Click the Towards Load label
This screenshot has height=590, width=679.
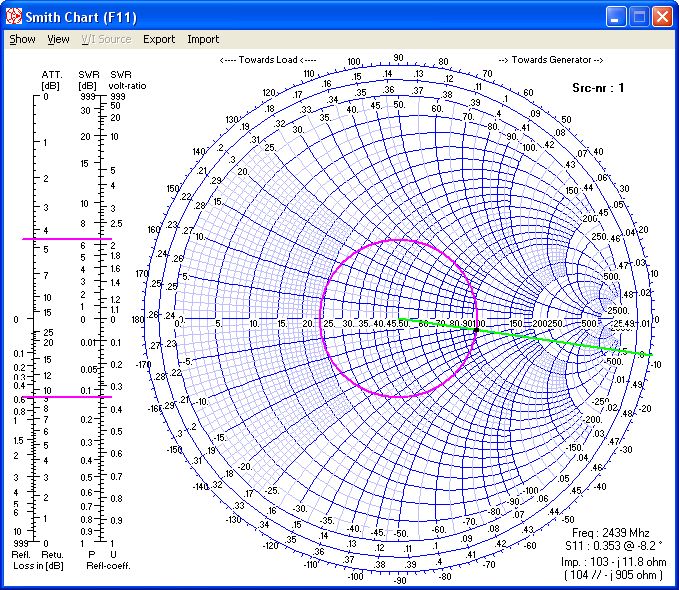(x=267, y=60)
